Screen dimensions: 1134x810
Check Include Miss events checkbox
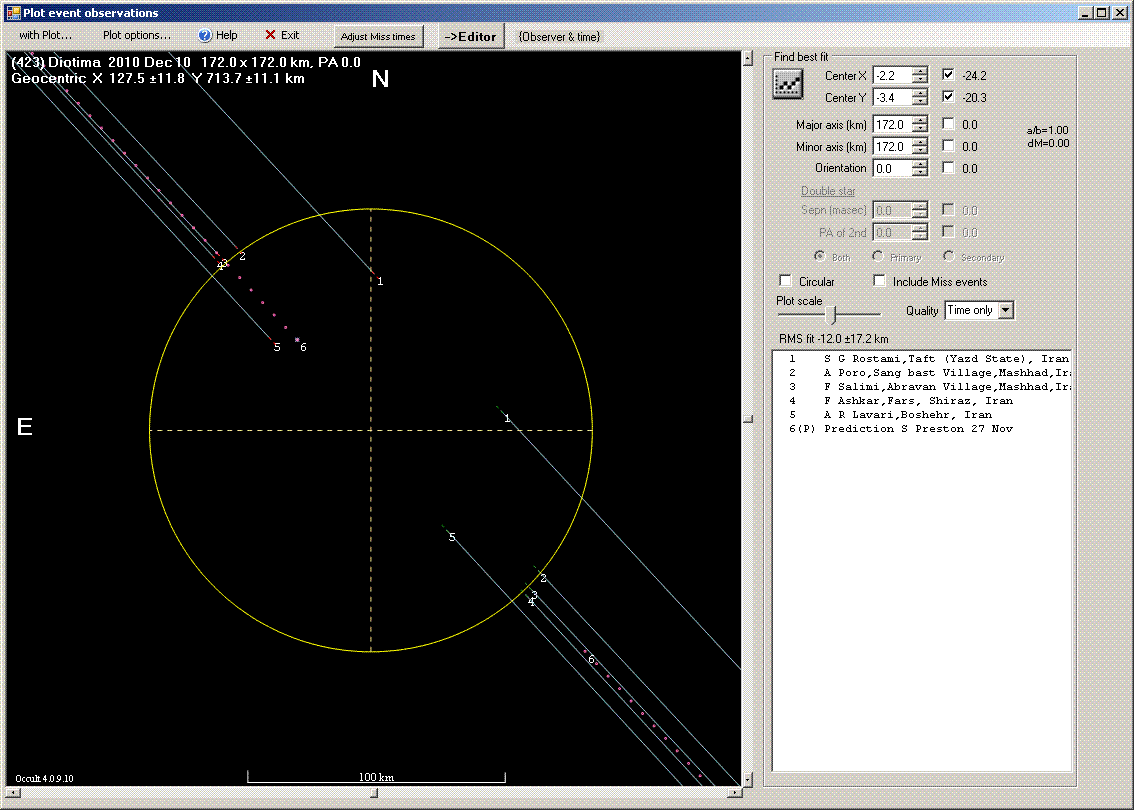(879, 281)
